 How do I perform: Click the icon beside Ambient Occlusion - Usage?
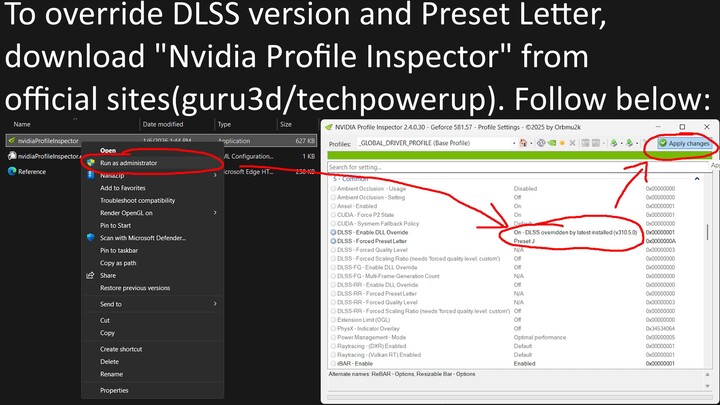[x=333, y=189]
